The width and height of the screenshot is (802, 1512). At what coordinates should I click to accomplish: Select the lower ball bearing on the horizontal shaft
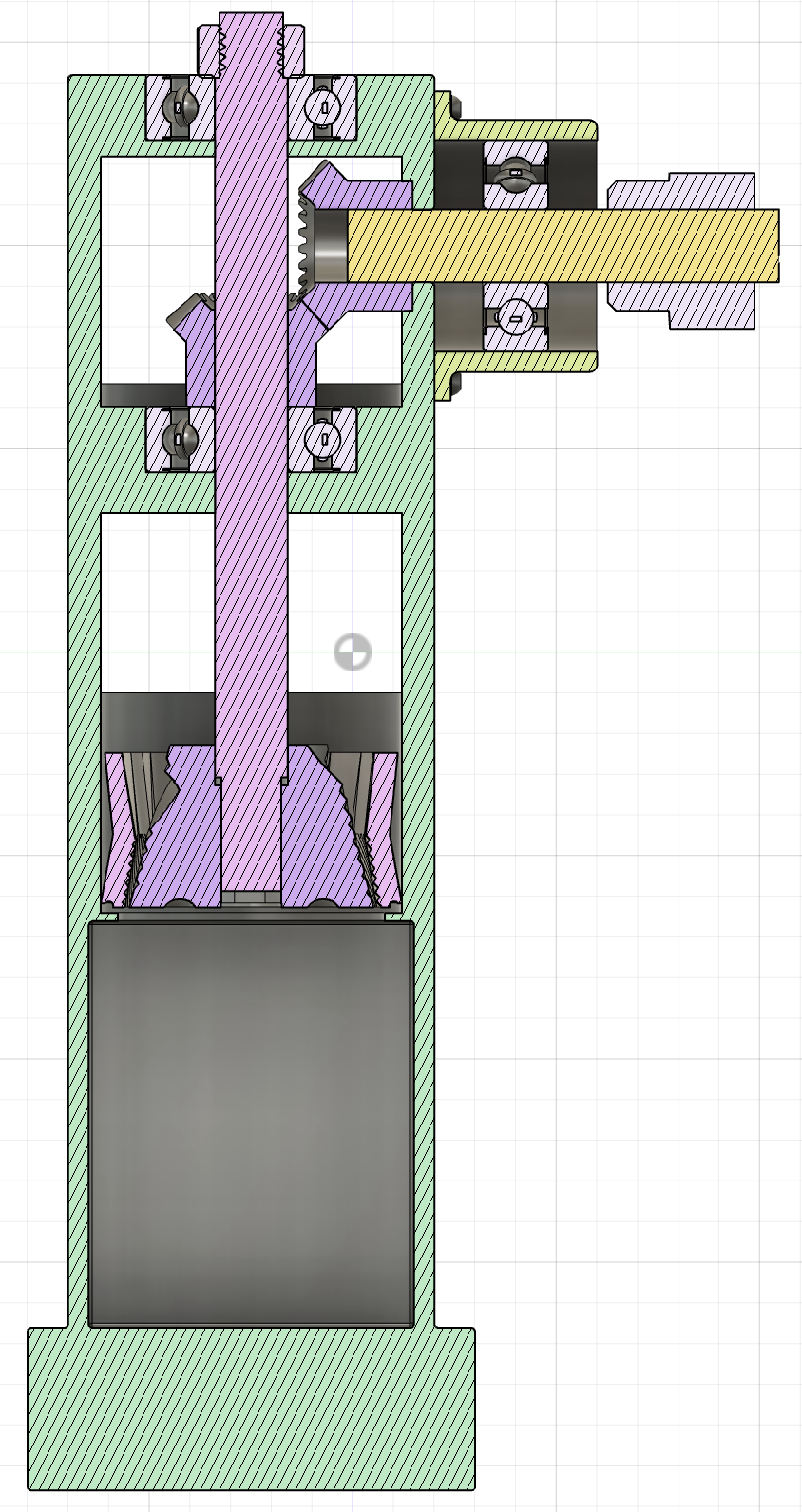516,316
